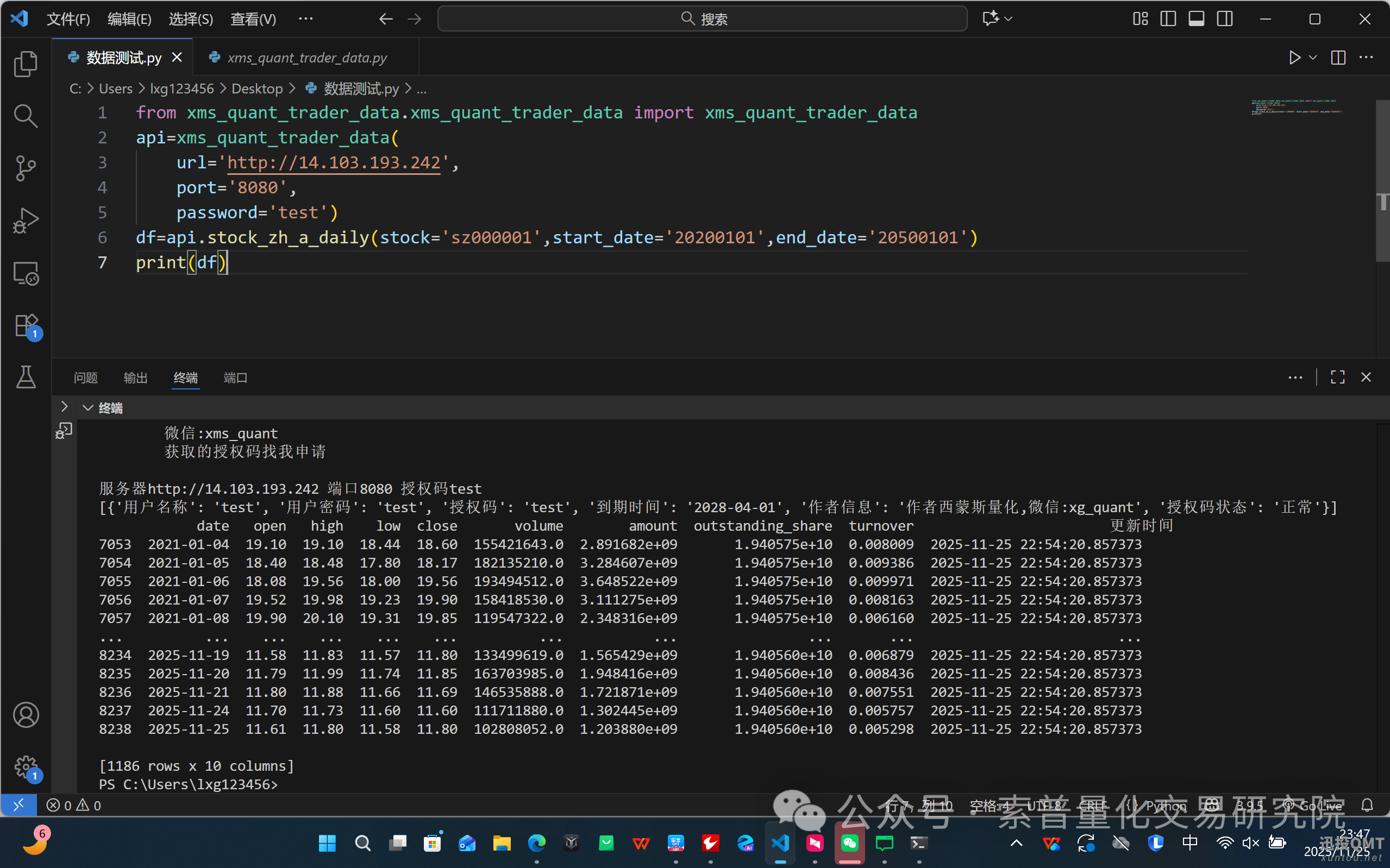The width and height of the screenshot is (1390, 868).
Task: Toggle the bottom panel layout button
Action: pyautogui.click(x=1196, y=19)
